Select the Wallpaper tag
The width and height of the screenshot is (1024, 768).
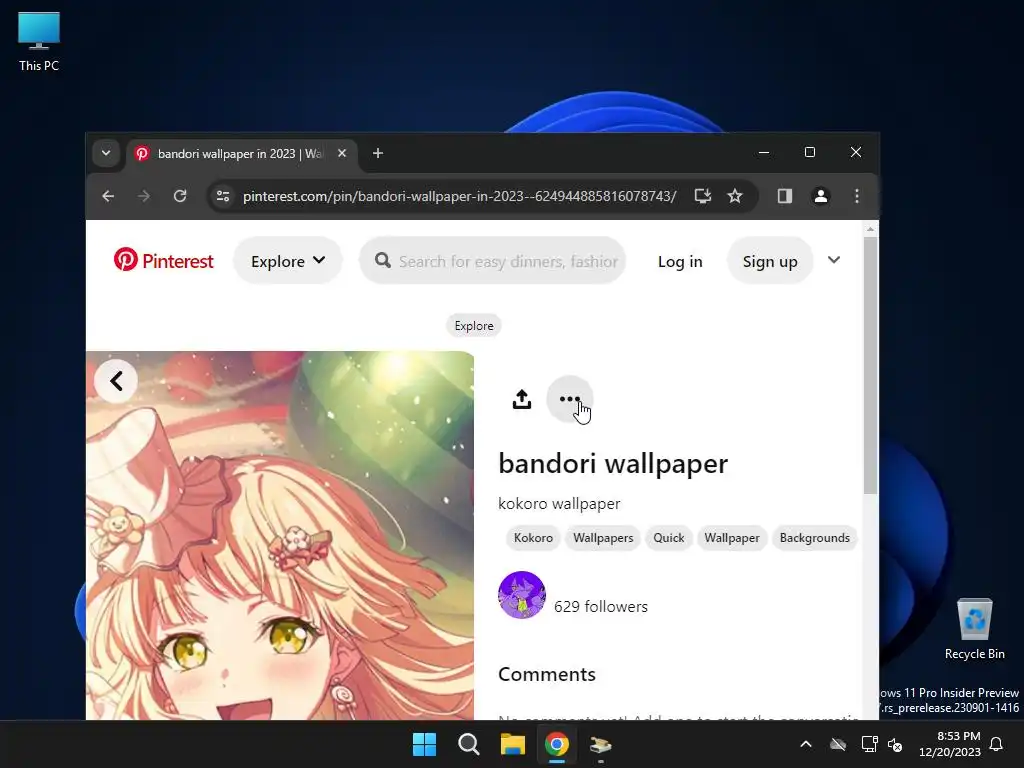(731, 537)
